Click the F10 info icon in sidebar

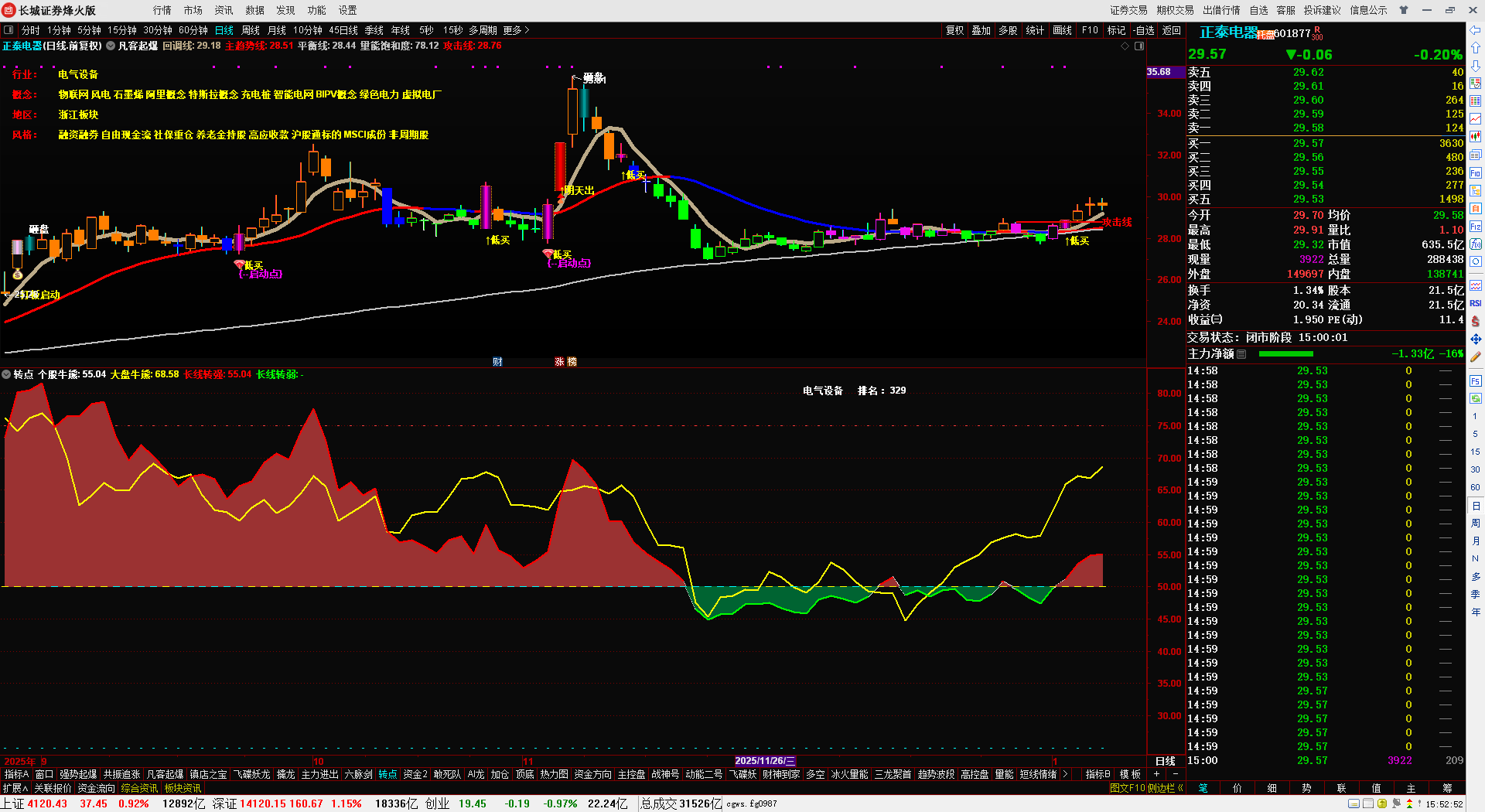pos(1475,173)
